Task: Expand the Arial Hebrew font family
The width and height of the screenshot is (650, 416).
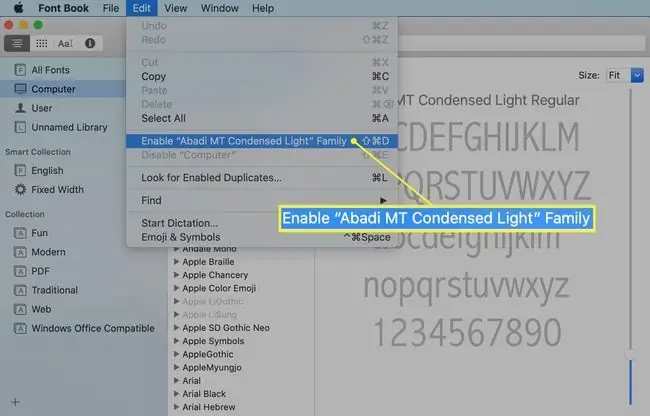Action: click(176, 407)
